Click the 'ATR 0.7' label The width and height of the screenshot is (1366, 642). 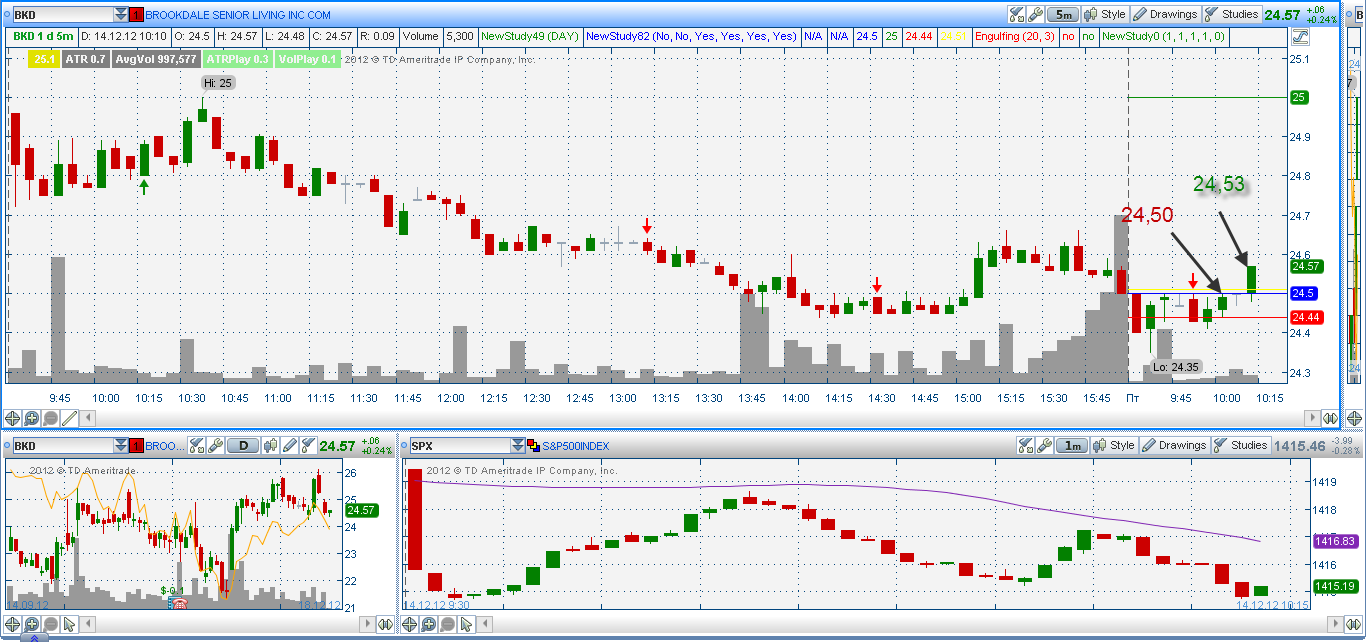85,59
